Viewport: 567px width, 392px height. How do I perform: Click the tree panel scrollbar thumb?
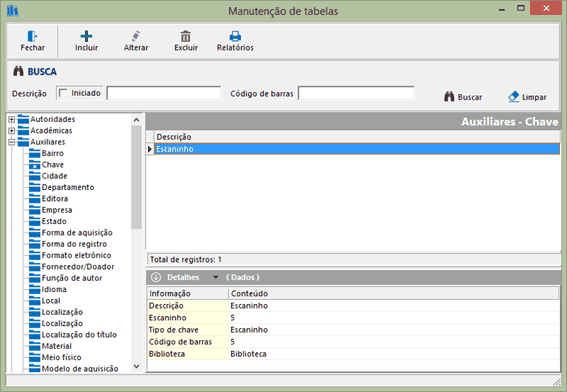(136, 177)
